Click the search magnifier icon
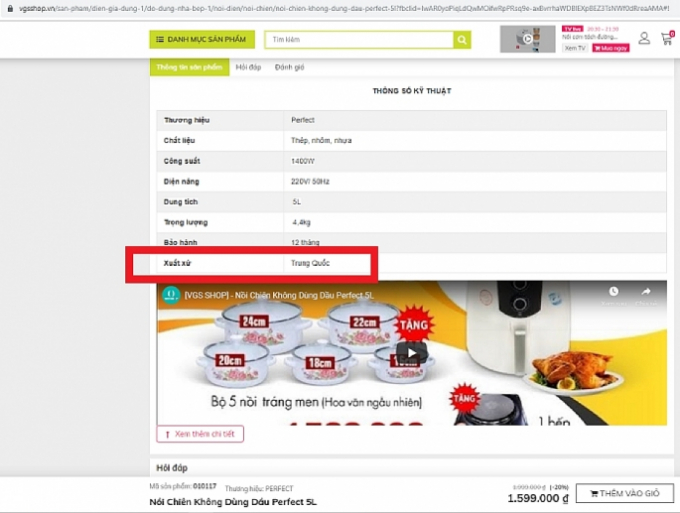The image size is (680, 513). (x=461, y=40)
